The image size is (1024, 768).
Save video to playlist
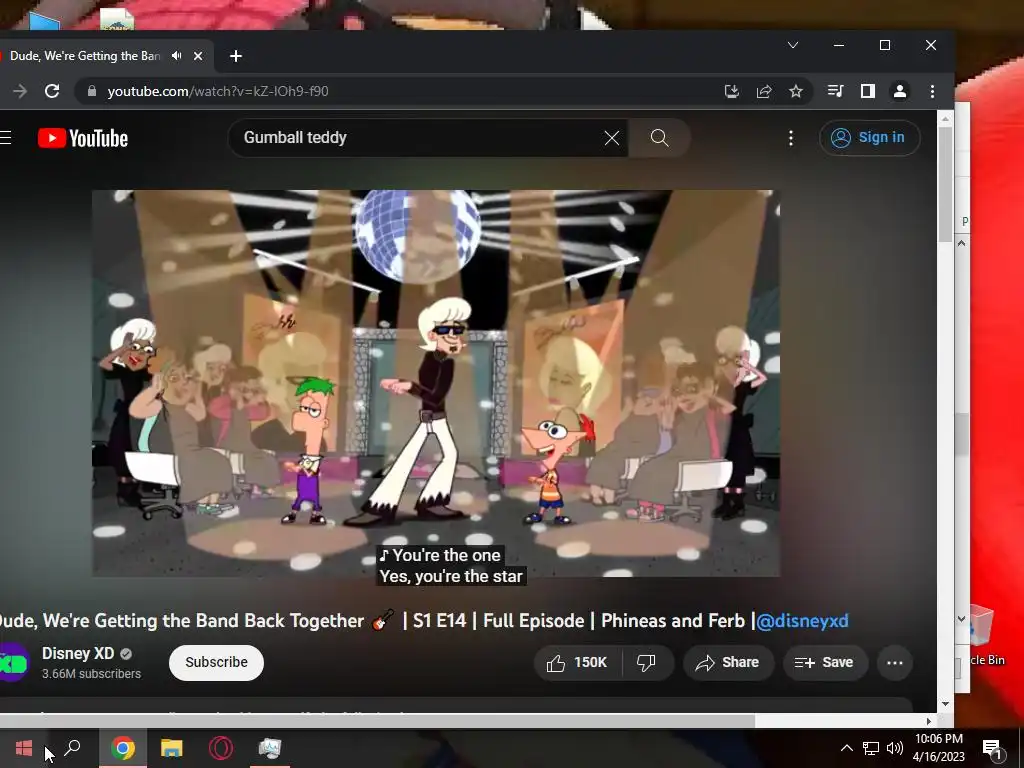tap(824, 663)
